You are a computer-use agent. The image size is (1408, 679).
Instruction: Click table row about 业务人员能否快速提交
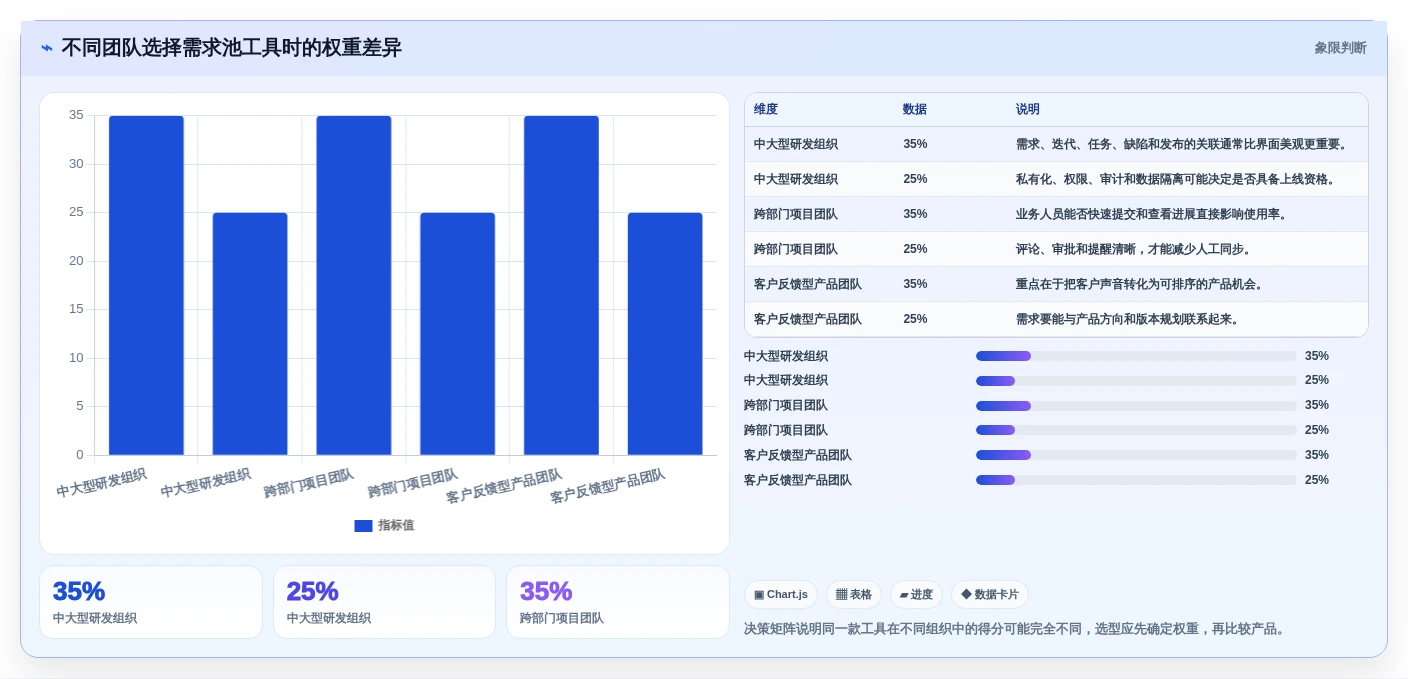point(1056,214)
